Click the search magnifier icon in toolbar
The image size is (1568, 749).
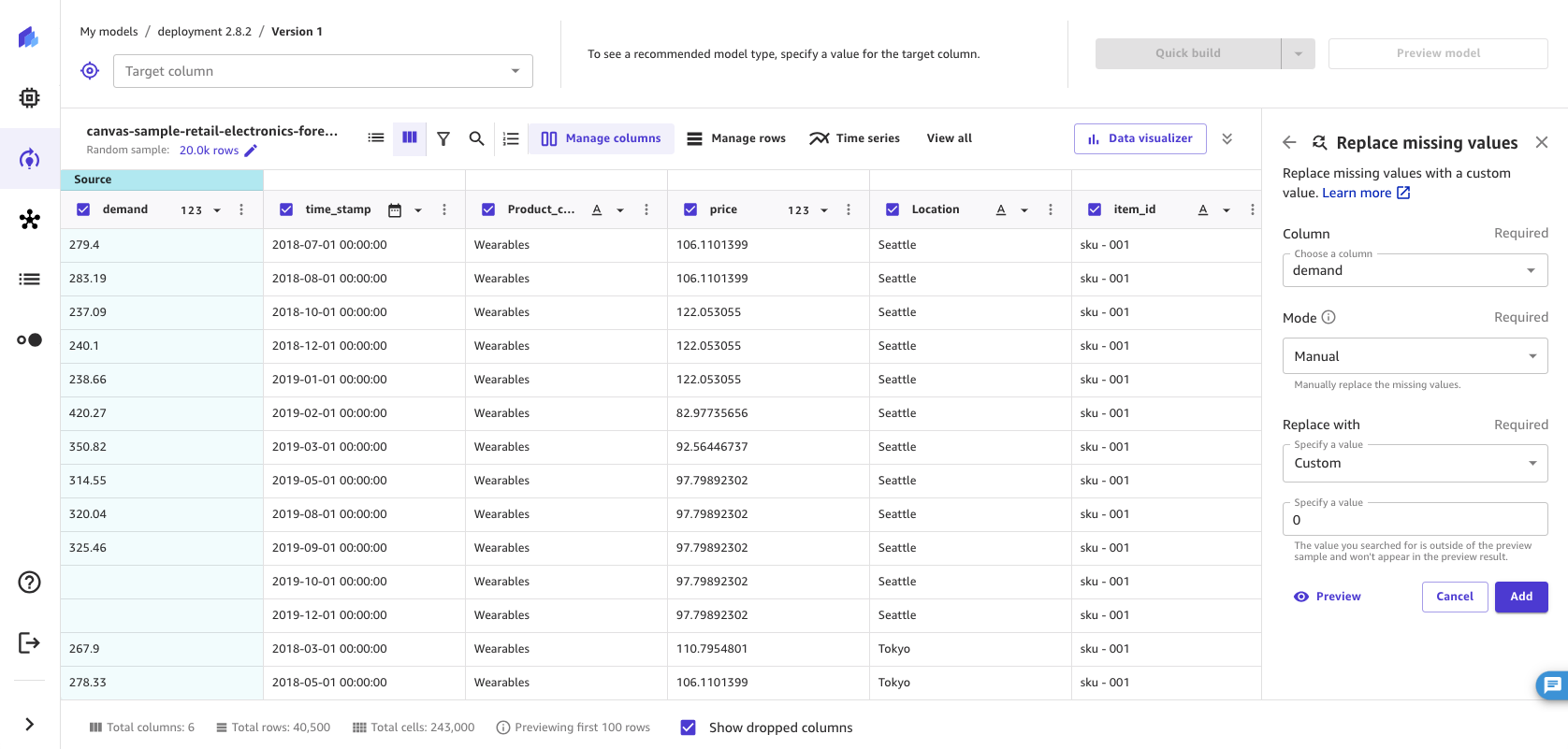pyautogui.click(x=476, y=138)
